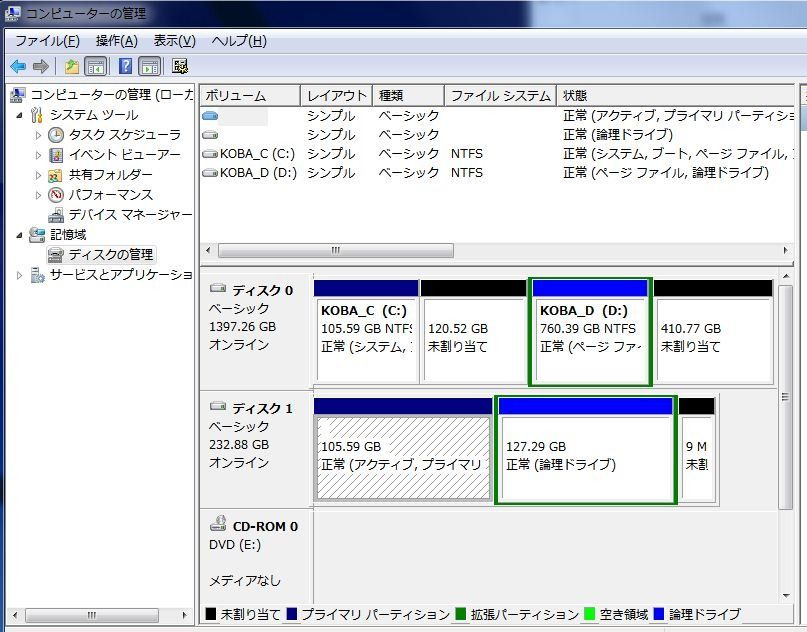
Task: Sort by the 種類 column header
Action: pyautogui.click(x=408, y=96)
